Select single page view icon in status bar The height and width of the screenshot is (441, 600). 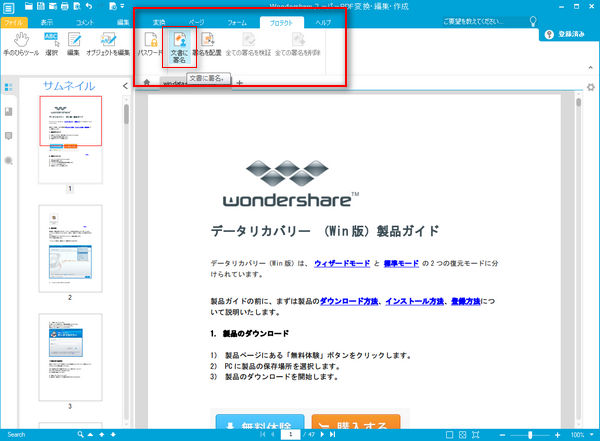(450, 434)
